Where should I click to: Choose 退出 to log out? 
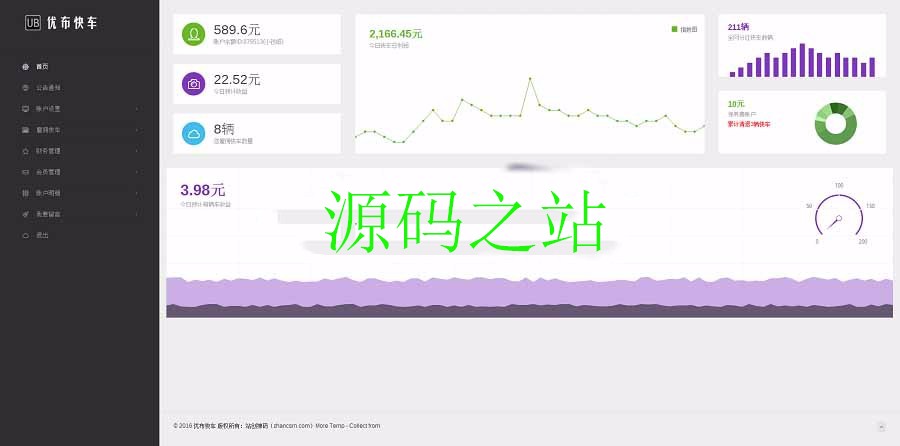[42, 235]
